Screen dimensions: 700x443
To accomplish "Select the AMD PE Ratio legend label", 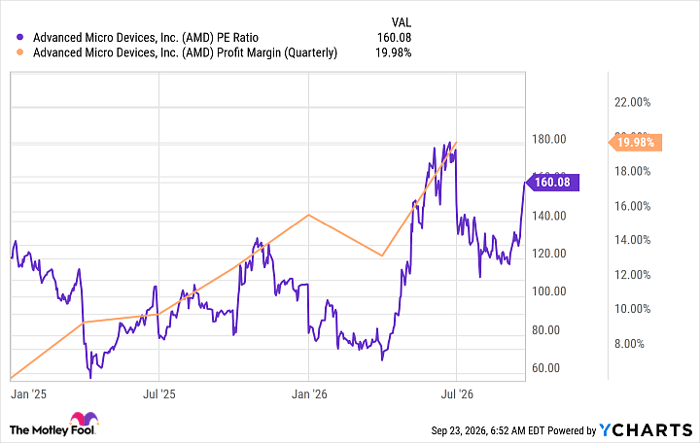I will click(146, 38).
